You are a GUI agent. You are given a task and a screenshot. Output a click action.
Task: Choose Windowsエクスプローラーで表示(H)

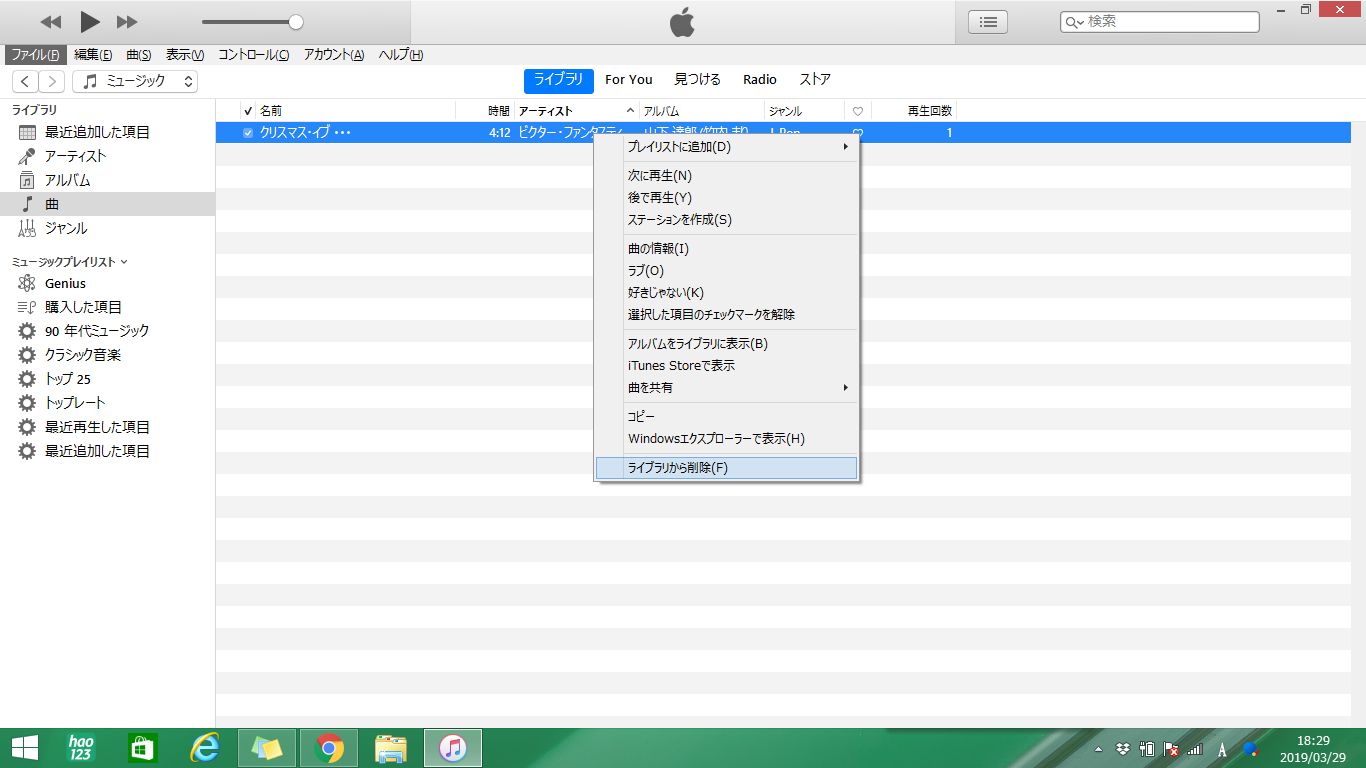(727, 439)
